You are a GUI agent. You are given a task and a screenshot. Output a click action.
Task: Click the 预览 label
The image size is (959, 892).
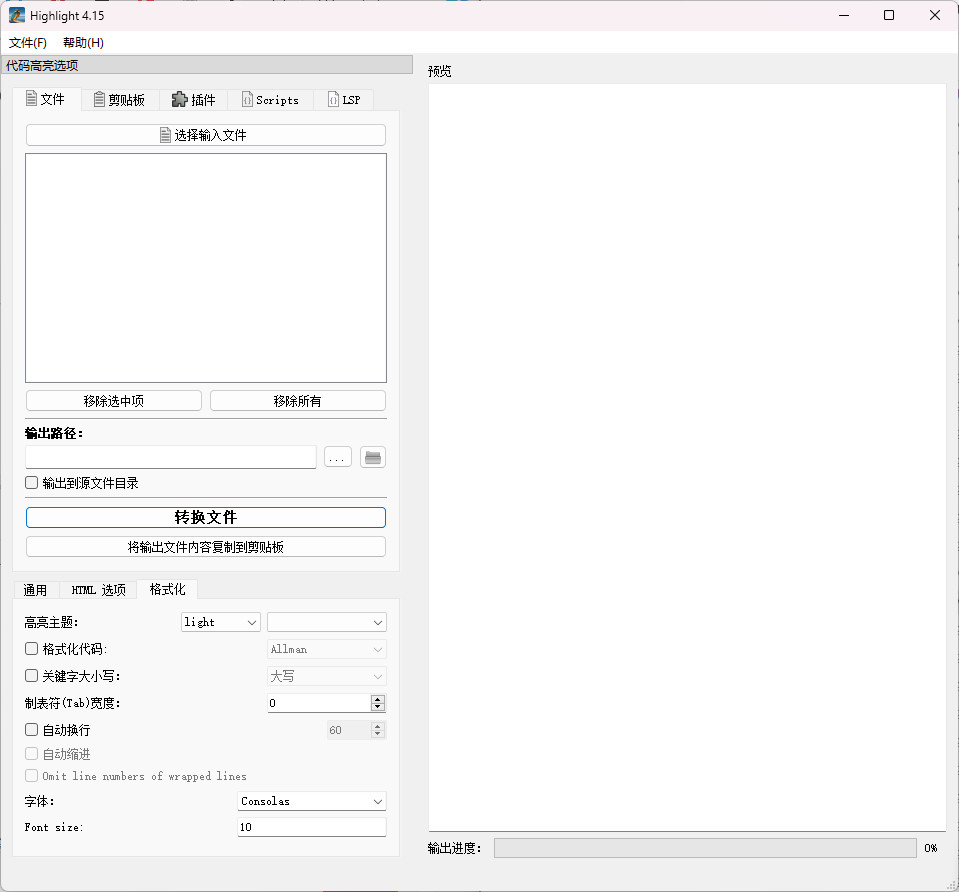(440, 71)
